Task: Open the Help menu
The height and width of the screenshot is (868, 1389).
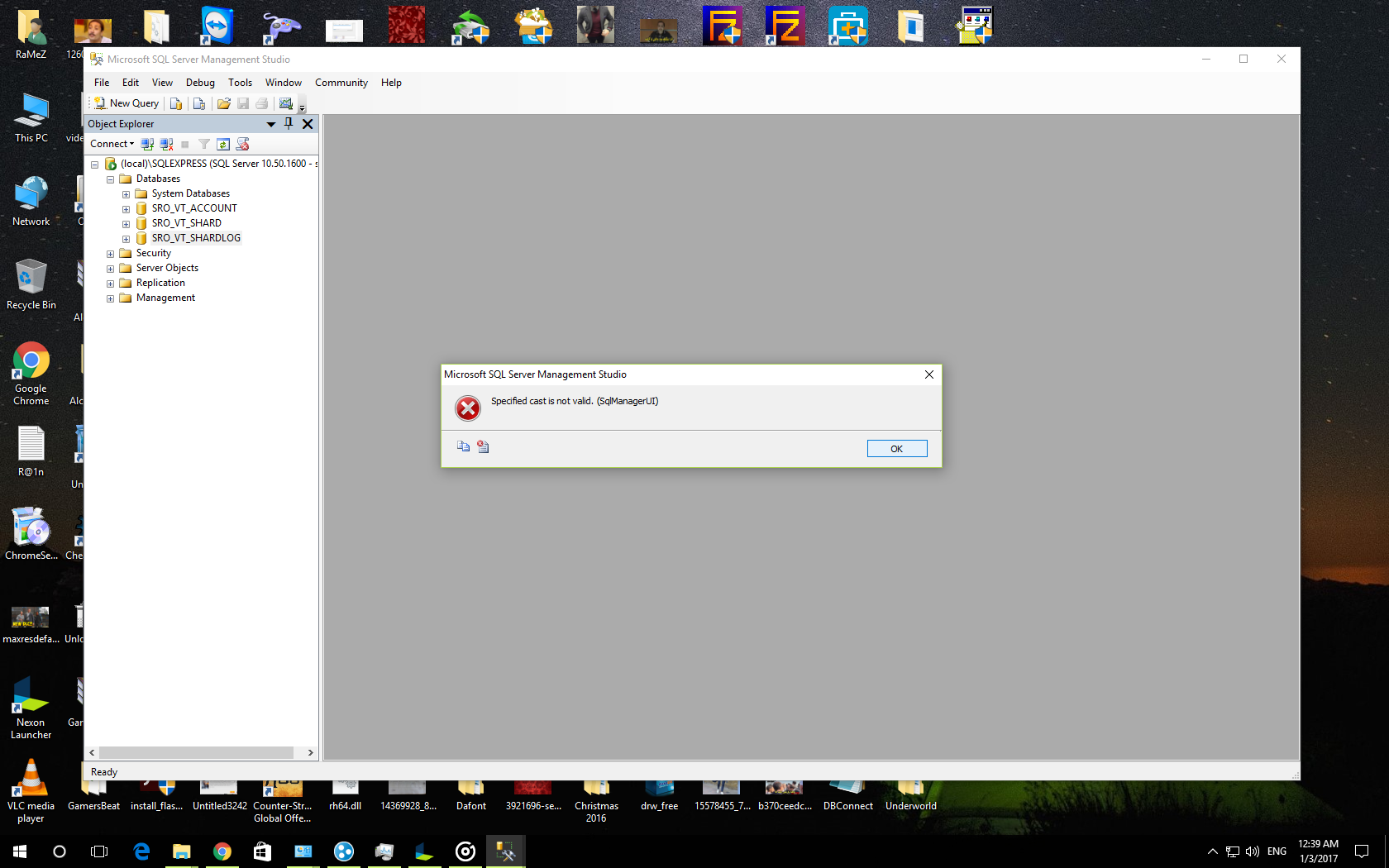Action: point(391,83)
